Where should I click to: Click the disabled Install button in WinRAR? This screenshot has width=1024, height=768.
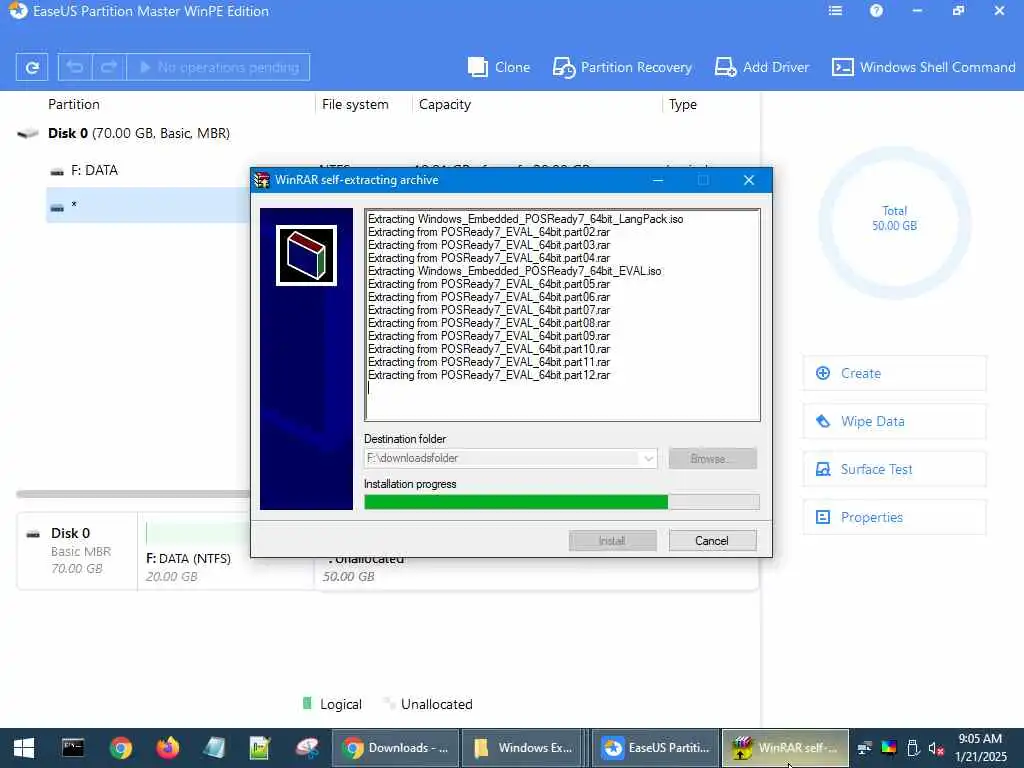[612, 541]
